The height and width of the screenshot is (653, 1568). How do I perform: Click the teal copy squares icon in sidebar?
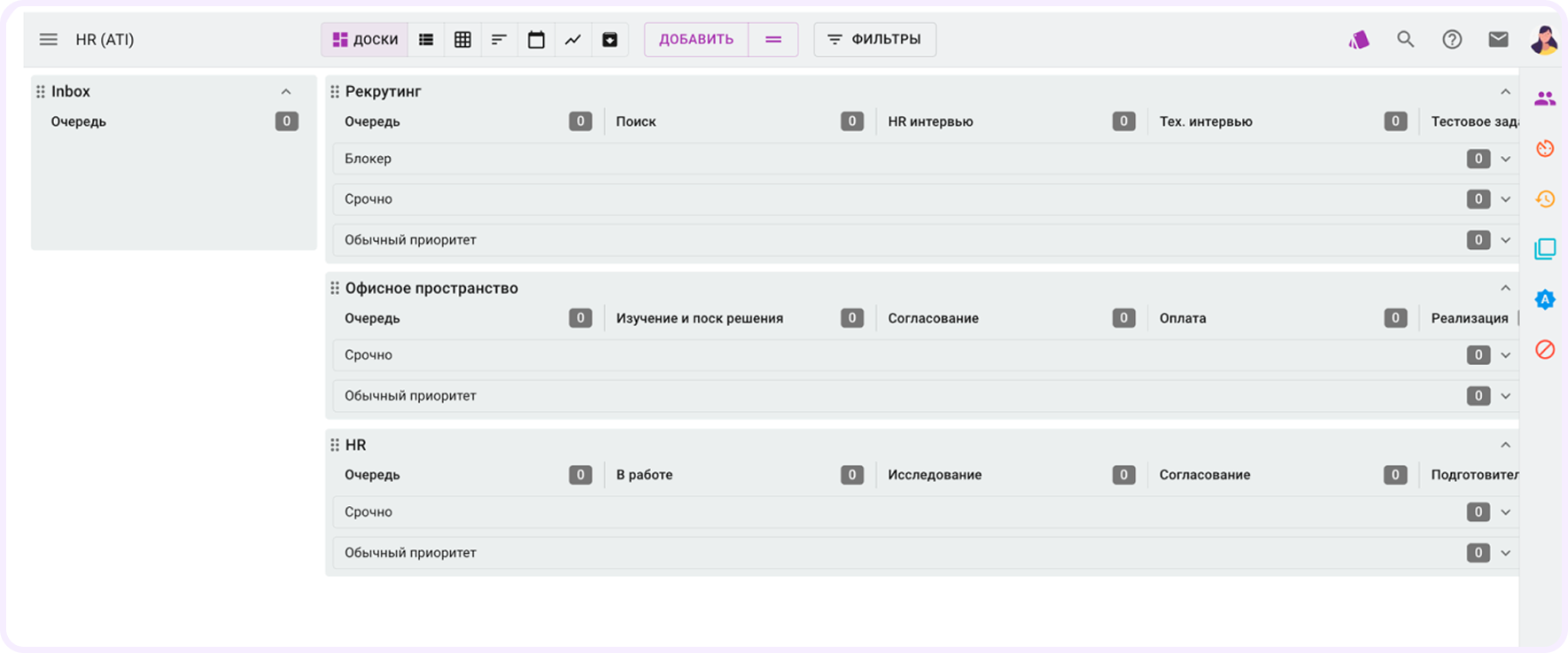[1545, 249]
